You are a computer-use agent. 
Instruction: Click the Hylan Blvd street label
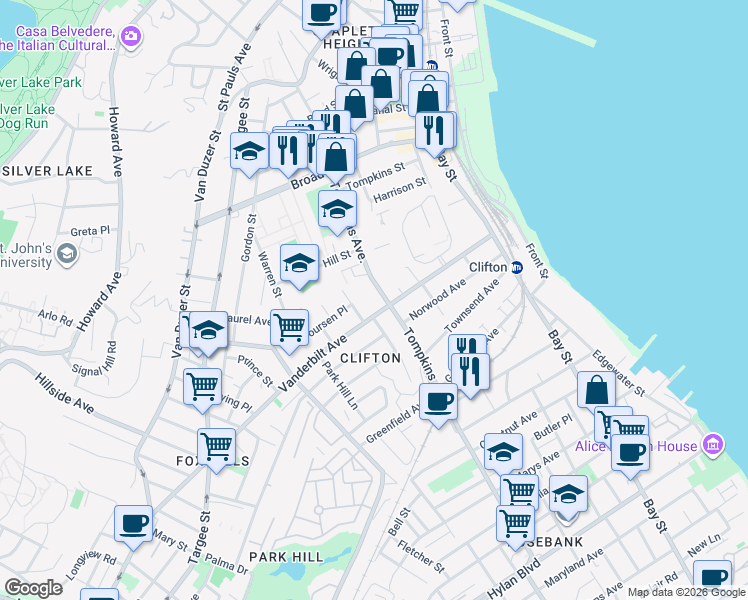[514, 579]
